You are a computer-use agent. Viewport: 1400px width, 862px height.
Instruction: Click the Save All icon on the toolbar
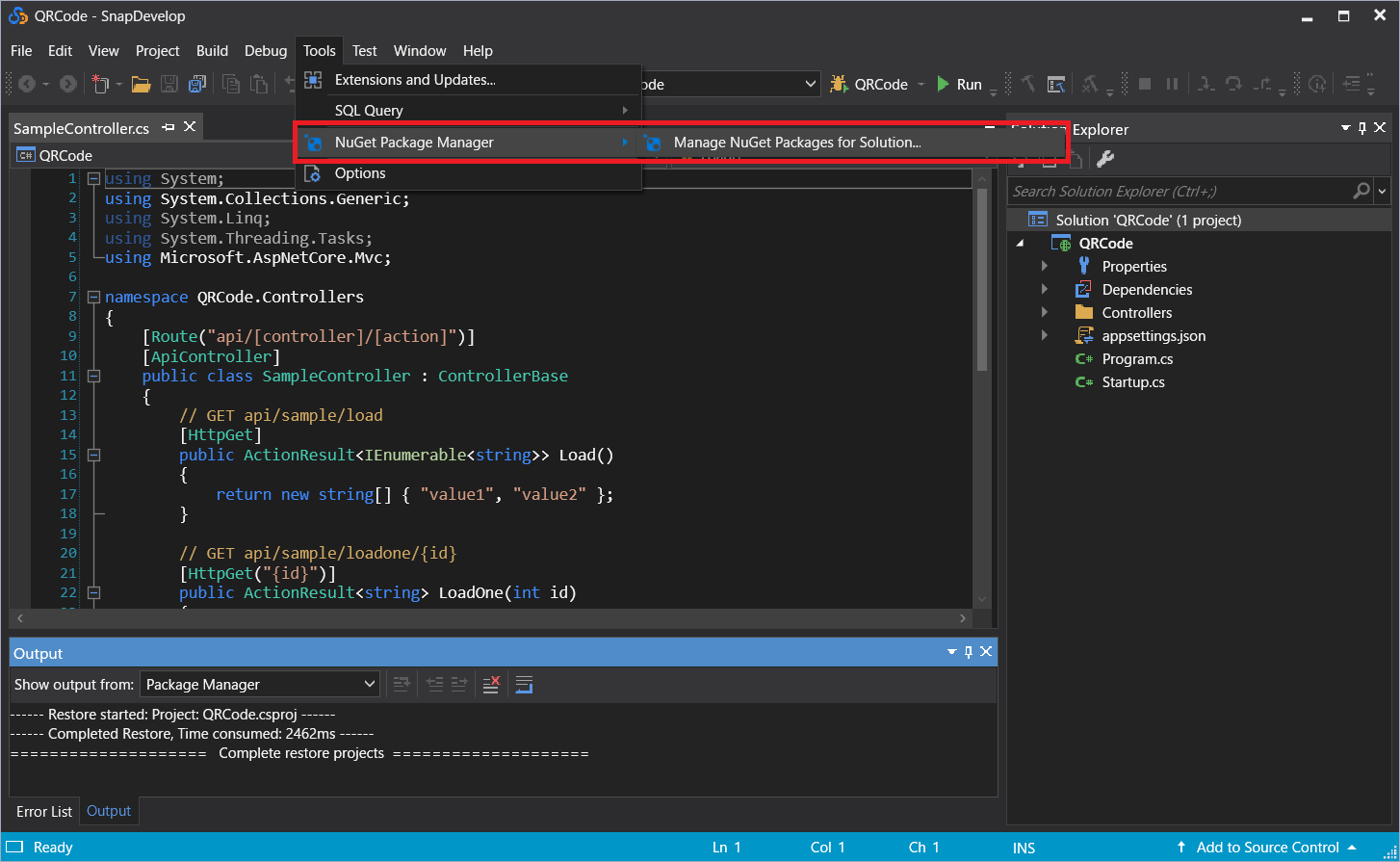click(196, 84)
